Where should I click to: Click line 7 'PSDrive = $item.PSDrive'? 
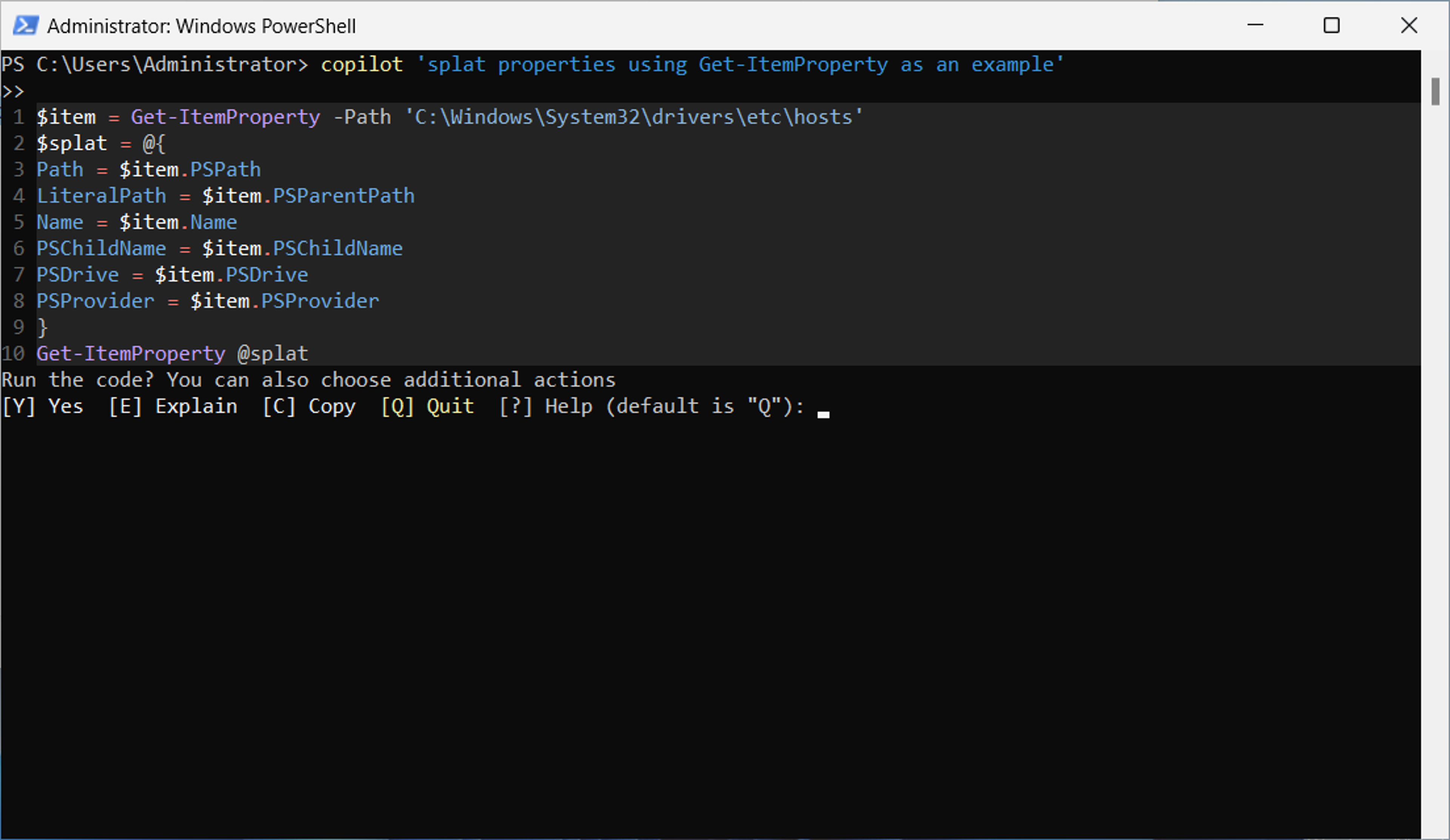173,275
